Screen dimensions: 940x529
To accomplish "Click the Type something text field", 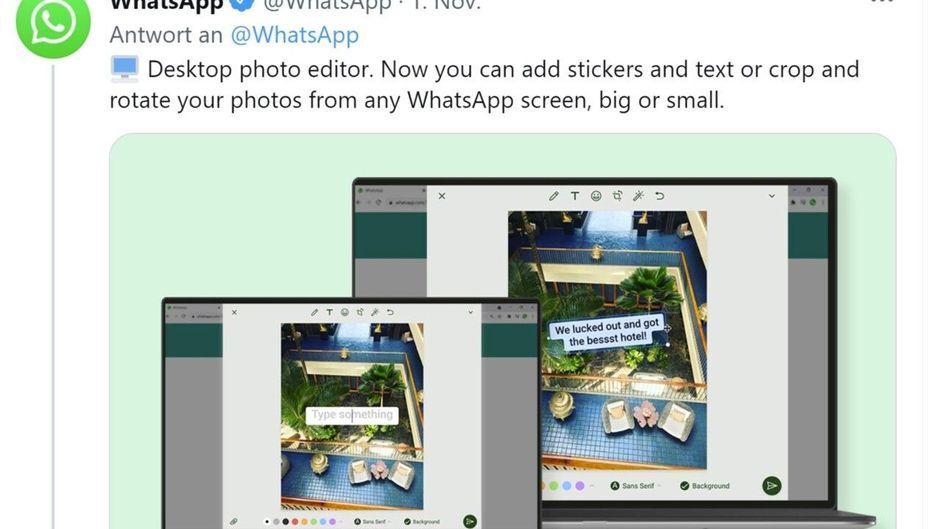I will [352, 415].
